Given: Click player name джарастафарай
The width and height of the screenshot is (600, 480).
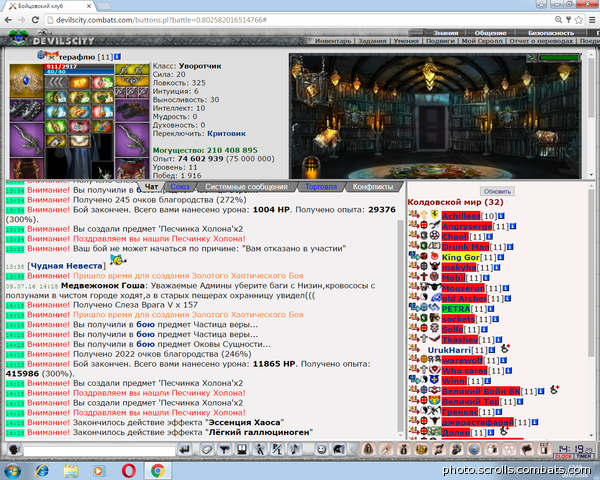Looking at the screenshot, I should [478, 422].
